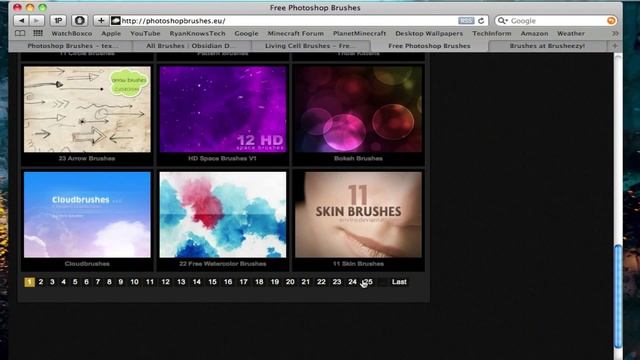This screenshot has width=640, height=360.
Task: Go to page 24 of brushes
Action: pyautogui.click(x=353, y=282)
